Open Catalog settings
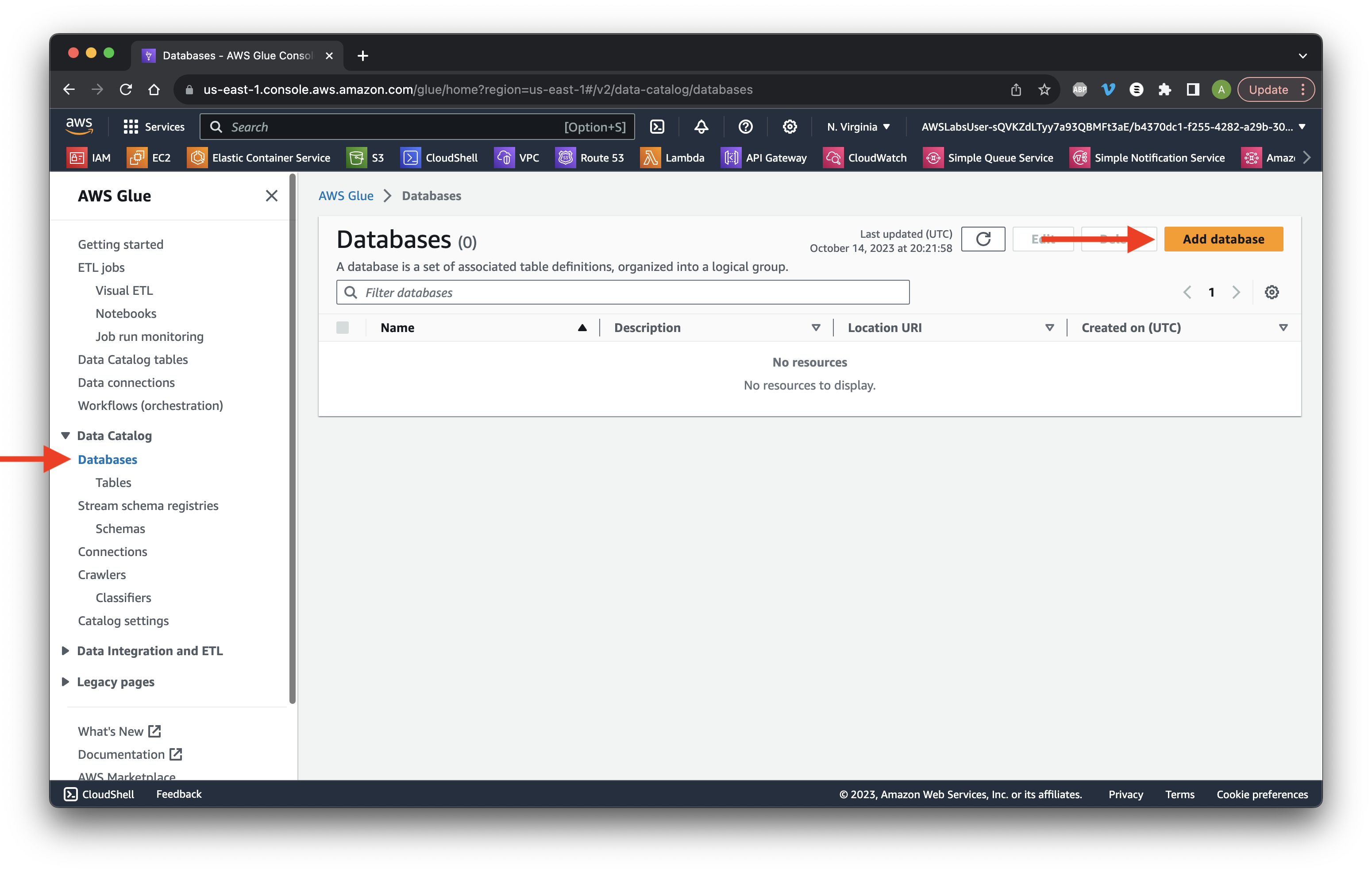The height and width of the screenshot is (873, 1372). click(x=123, y=621)
